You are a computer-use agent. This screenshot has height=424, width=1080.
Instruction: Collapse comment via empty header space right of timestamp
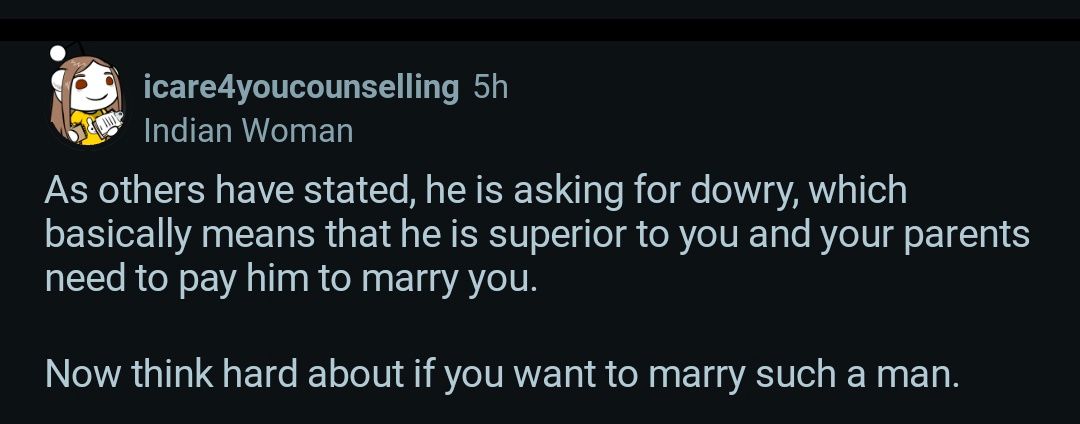780,87
